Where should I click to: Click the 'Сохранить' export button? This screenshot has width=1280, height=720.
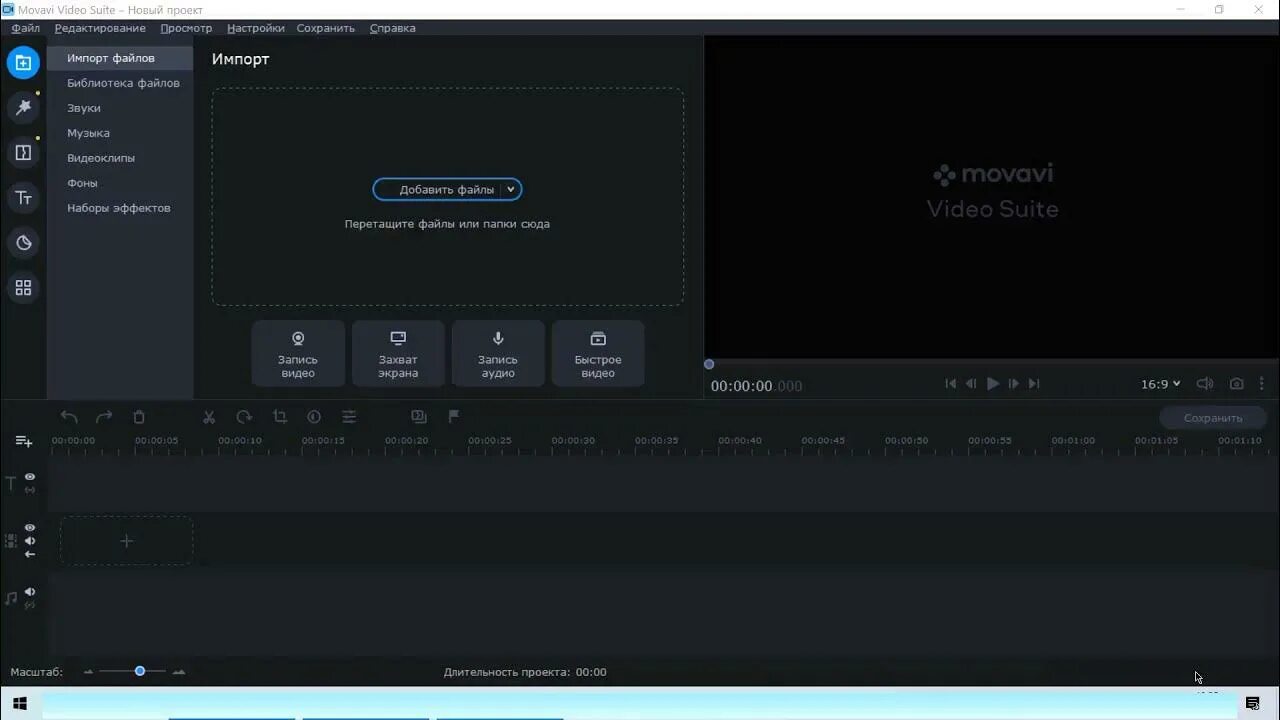(1213, 418)
